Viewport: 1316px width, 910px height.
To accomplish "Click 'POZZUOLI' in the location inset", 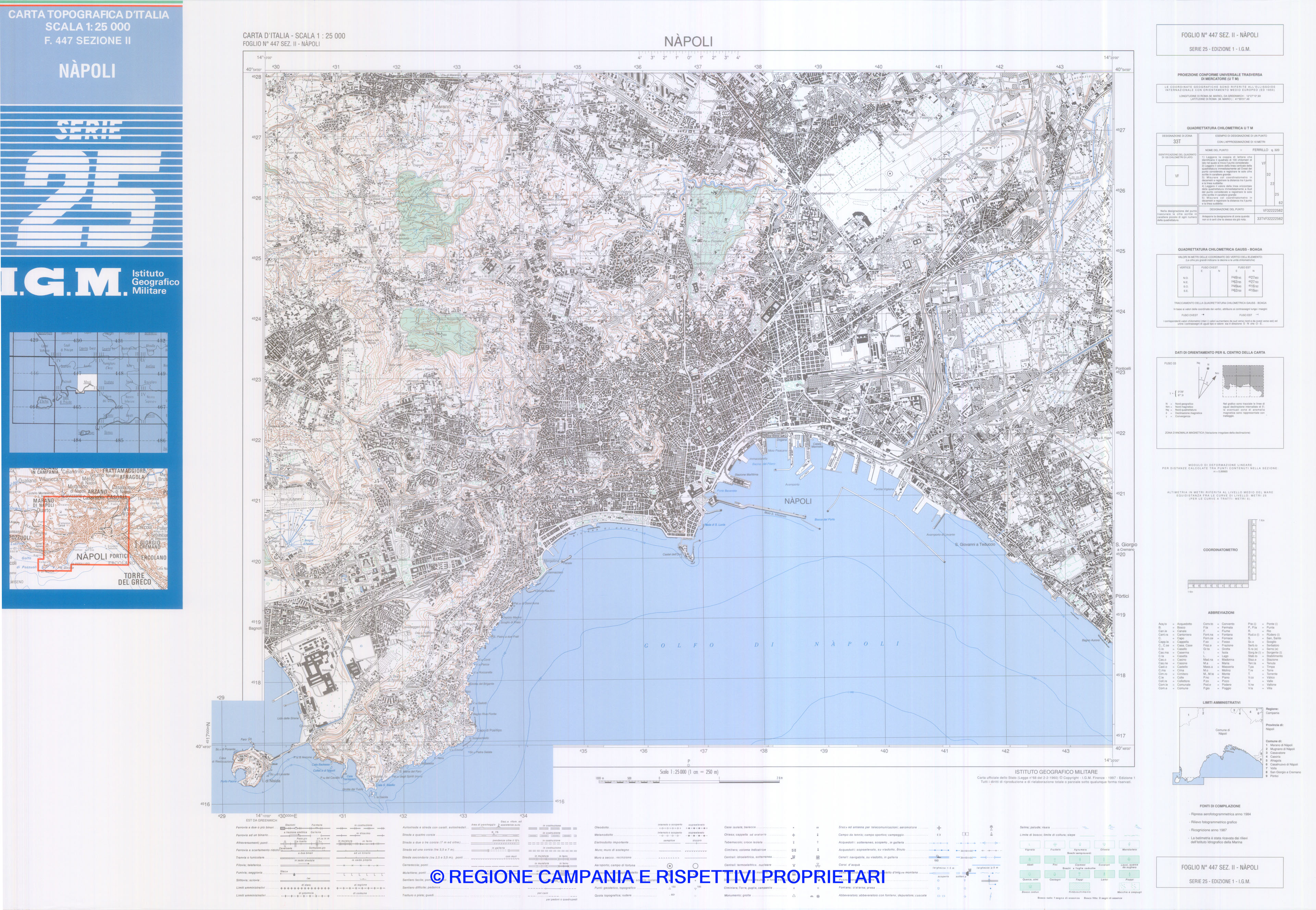I will click(21, 538).
